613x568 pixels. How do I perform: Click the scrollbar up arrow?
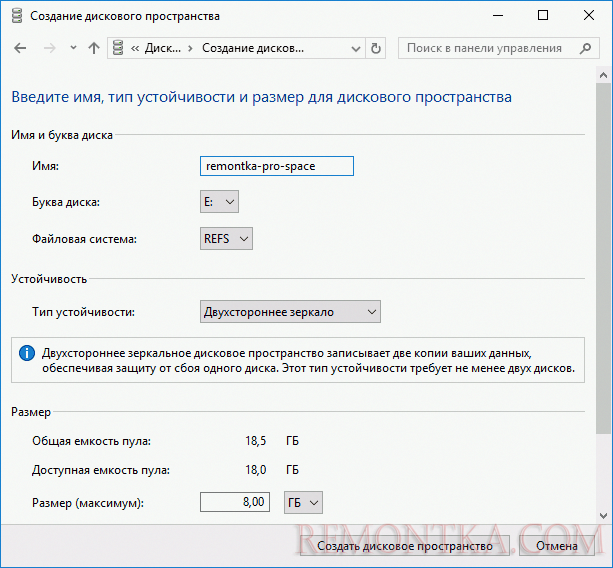click(x=603, y=75)
